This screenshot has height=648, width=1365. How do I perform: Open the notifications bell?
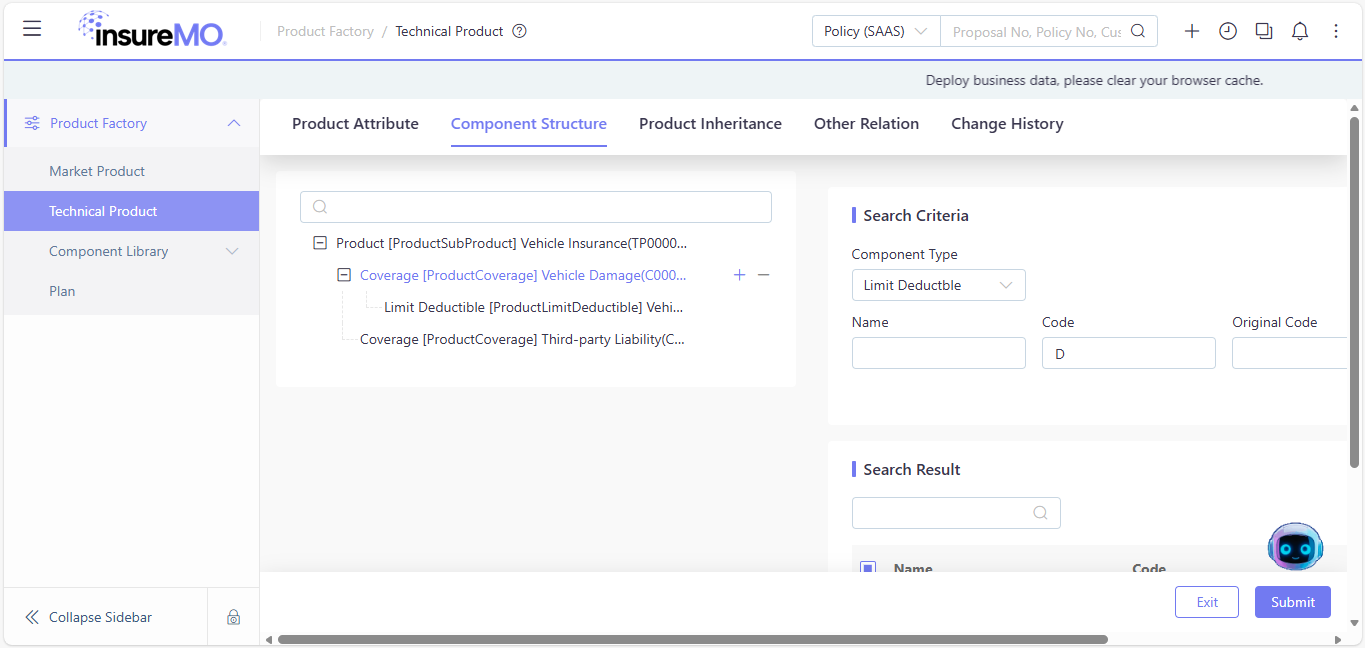click(1300, 31)
